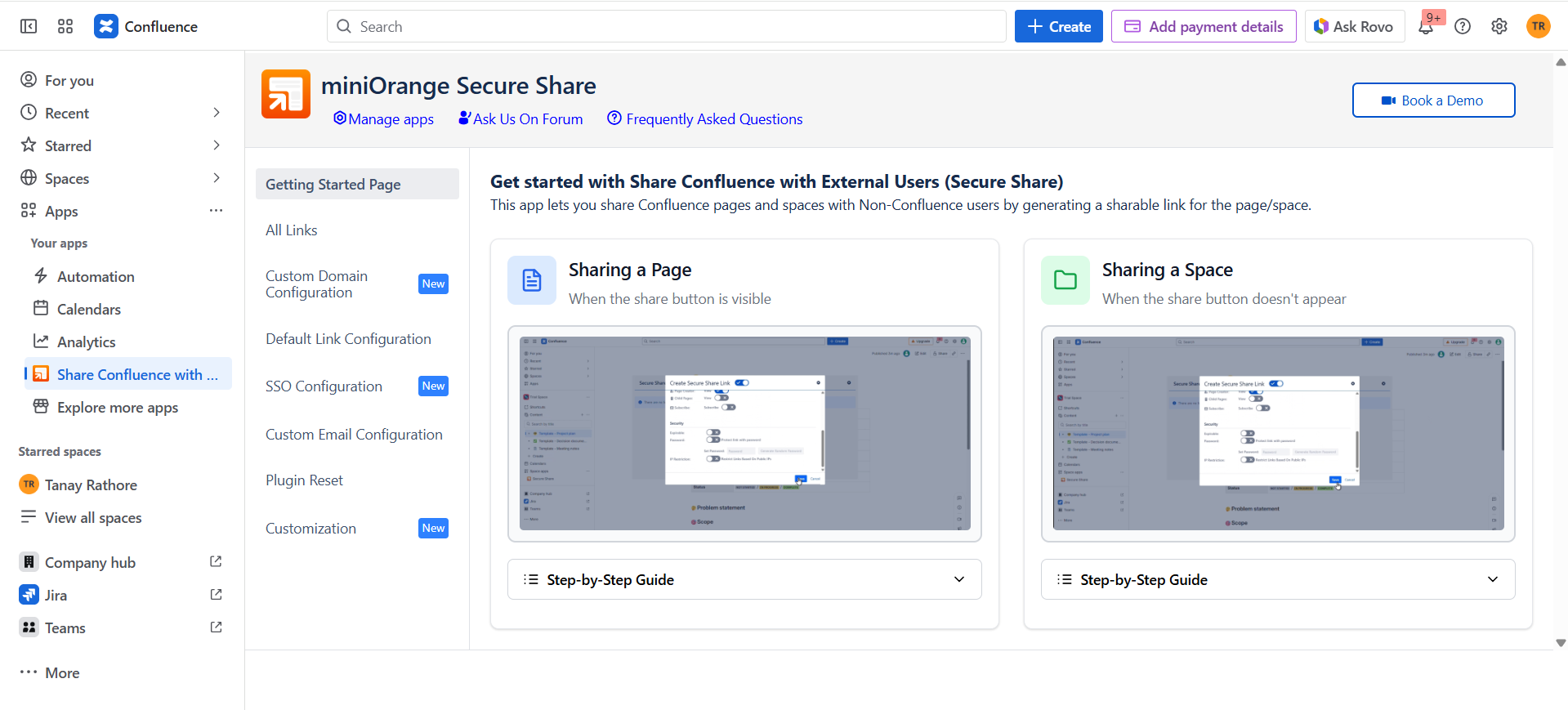Open the Manage apps link
This screenshot has width=1568, height=710.
coord(383,119)
